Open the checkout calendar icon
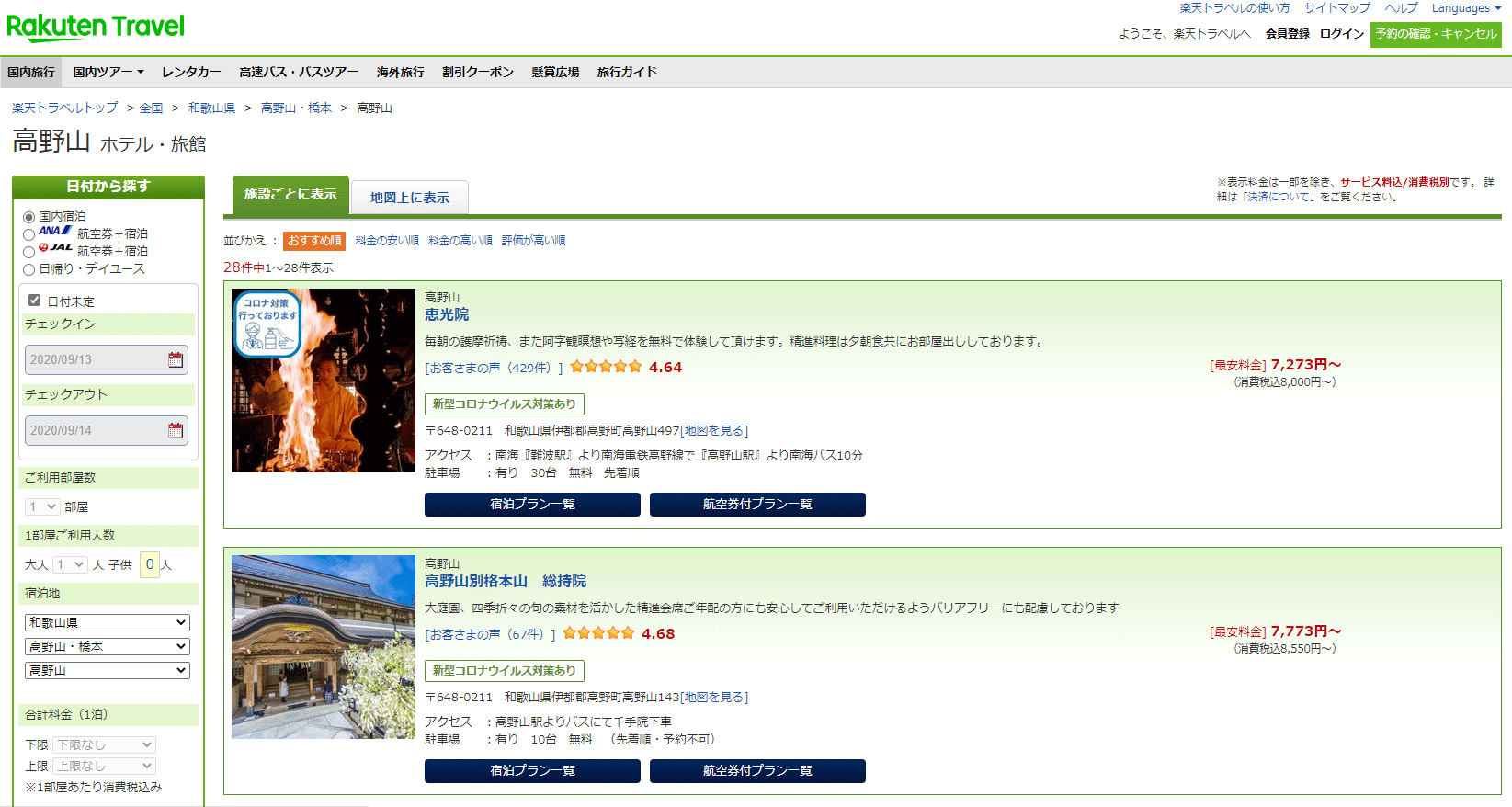 click(176, 430)
